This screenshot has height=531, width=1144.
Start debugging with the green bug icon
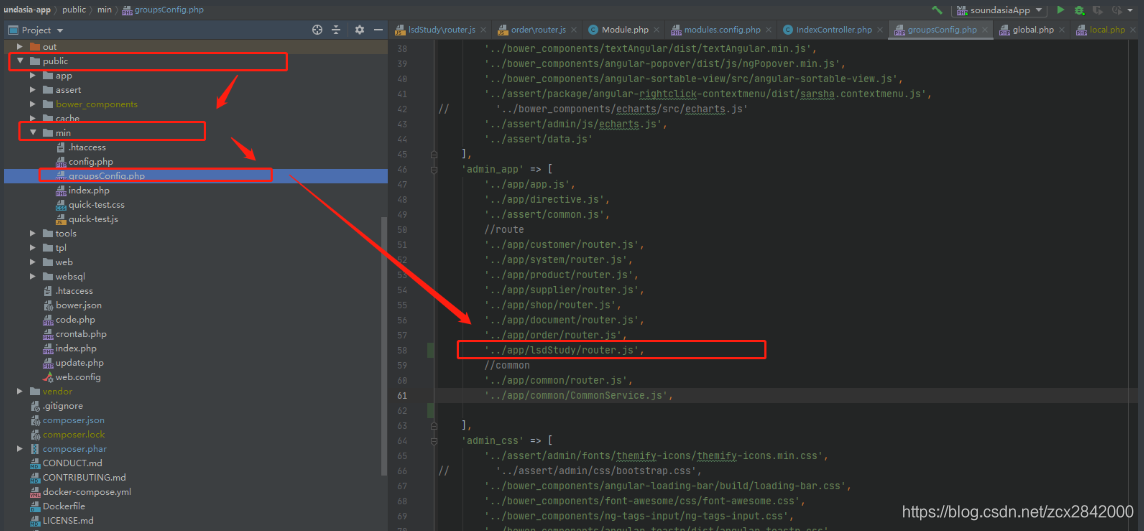point(1079,10)
